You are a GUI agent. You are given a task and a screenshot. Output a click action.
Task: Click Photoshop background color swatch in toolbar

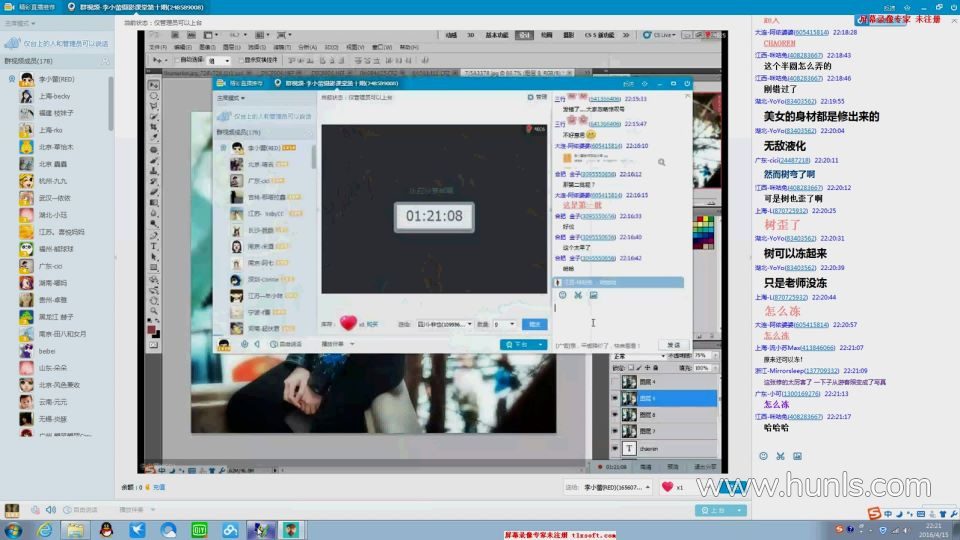156,334
